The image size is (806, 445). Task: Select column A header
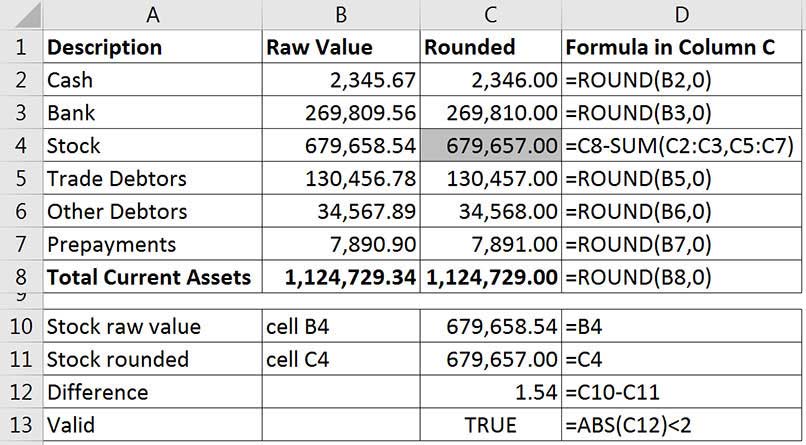pos(153,14)
